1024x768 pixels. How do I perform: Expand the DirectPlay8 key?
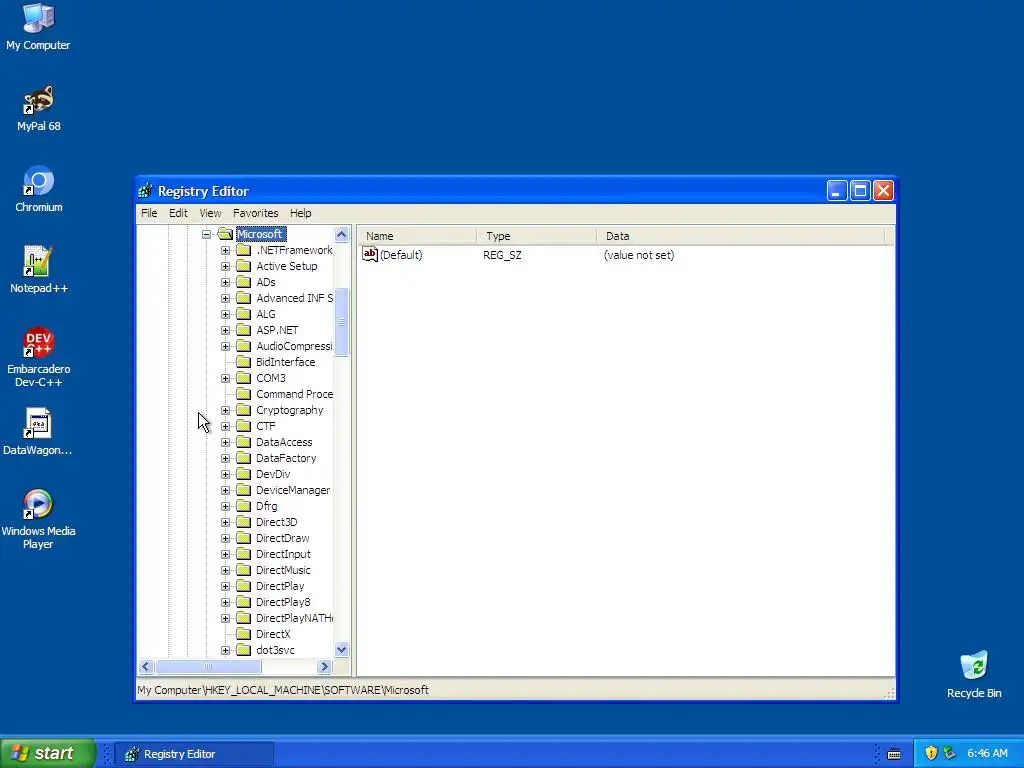[225, 602]
